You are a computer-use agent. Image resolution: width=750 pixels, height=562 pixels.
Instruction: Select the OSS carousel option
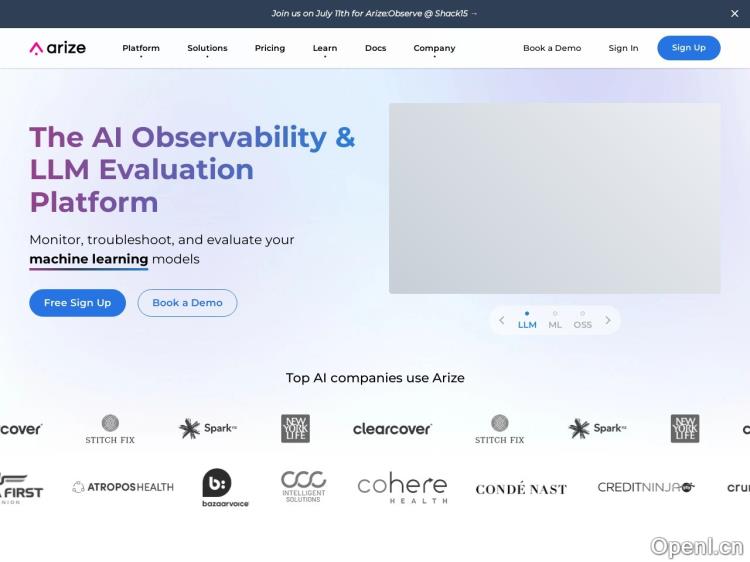pos(583,324)
